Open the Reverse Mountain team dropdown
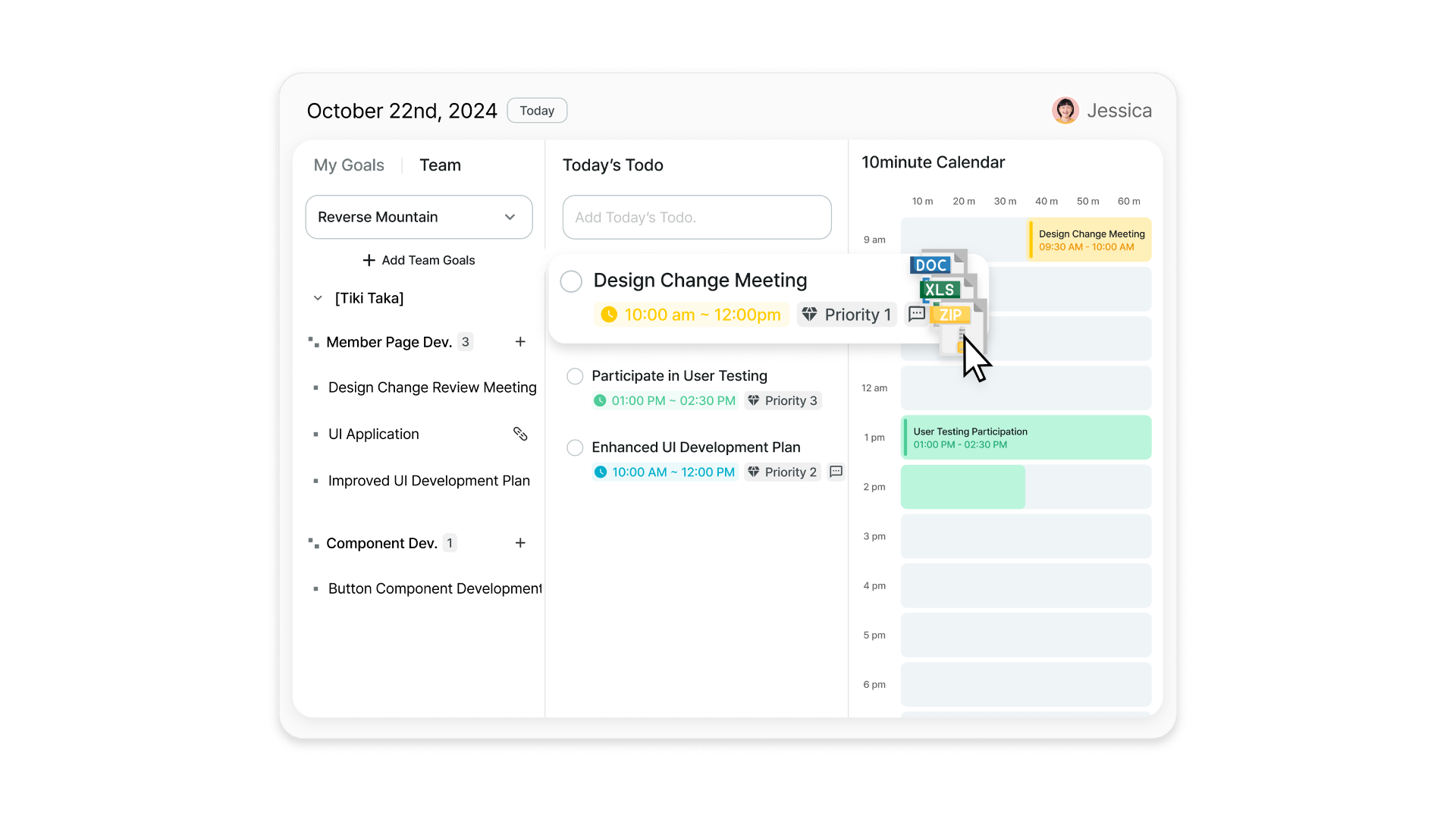Image resolution: width=1456 pixels, height=819 pixels. 419,217
